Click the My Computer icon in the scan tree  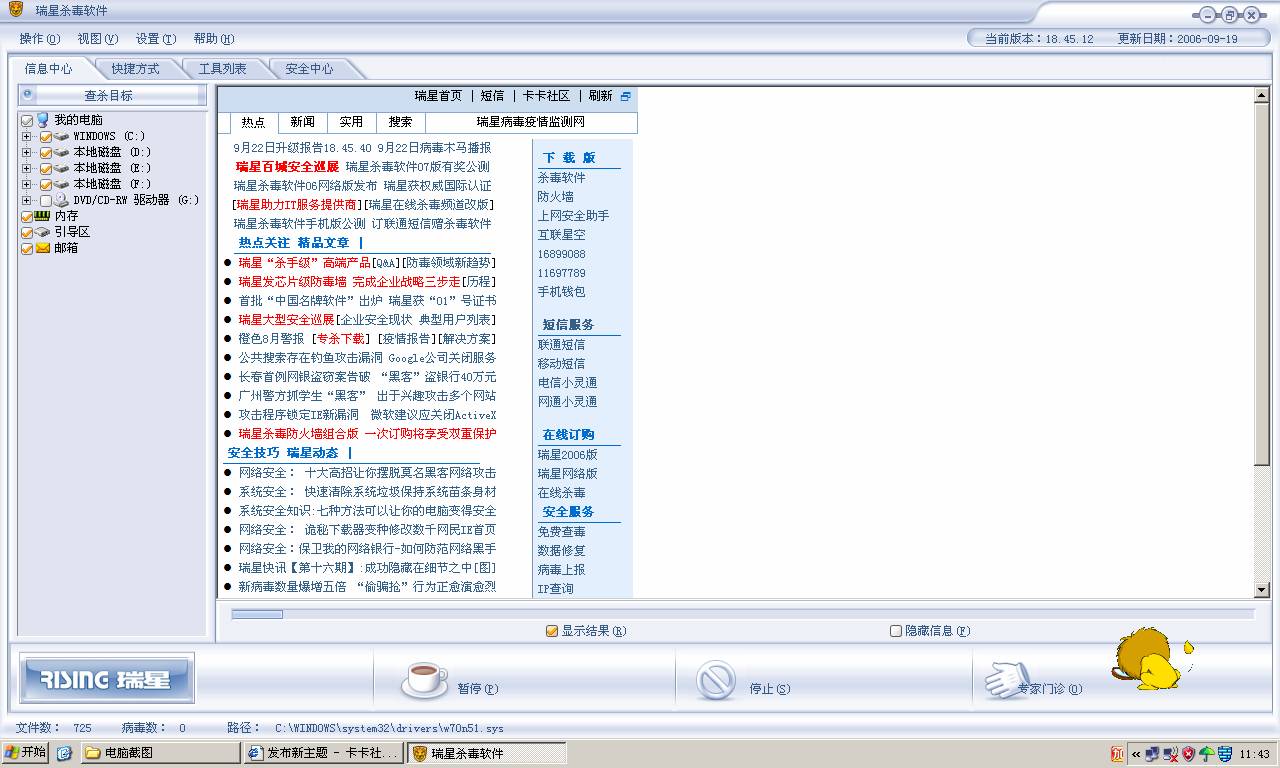tap(43, 120)
